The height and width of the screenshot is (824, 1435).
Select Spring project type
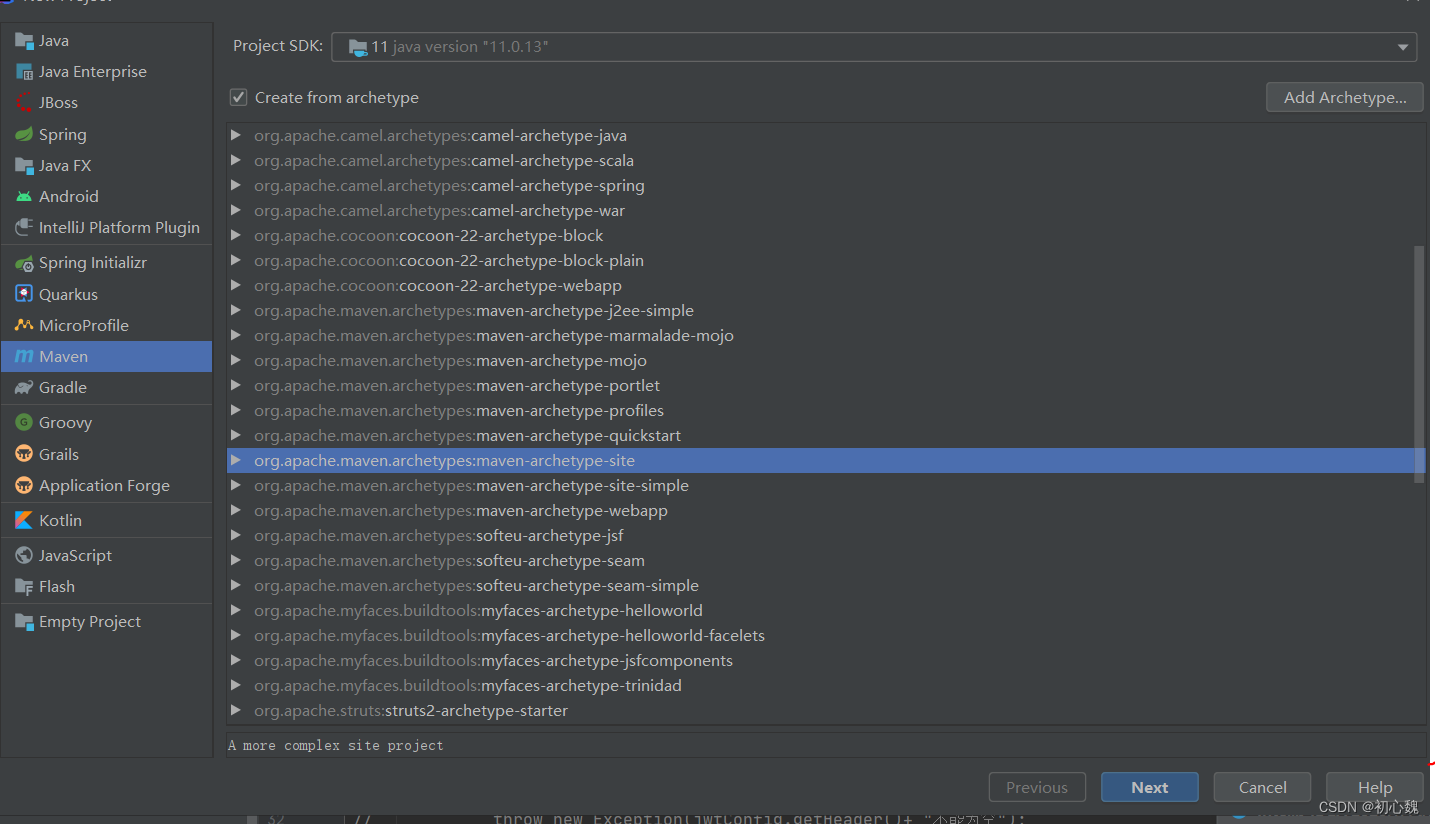point(106,134)
